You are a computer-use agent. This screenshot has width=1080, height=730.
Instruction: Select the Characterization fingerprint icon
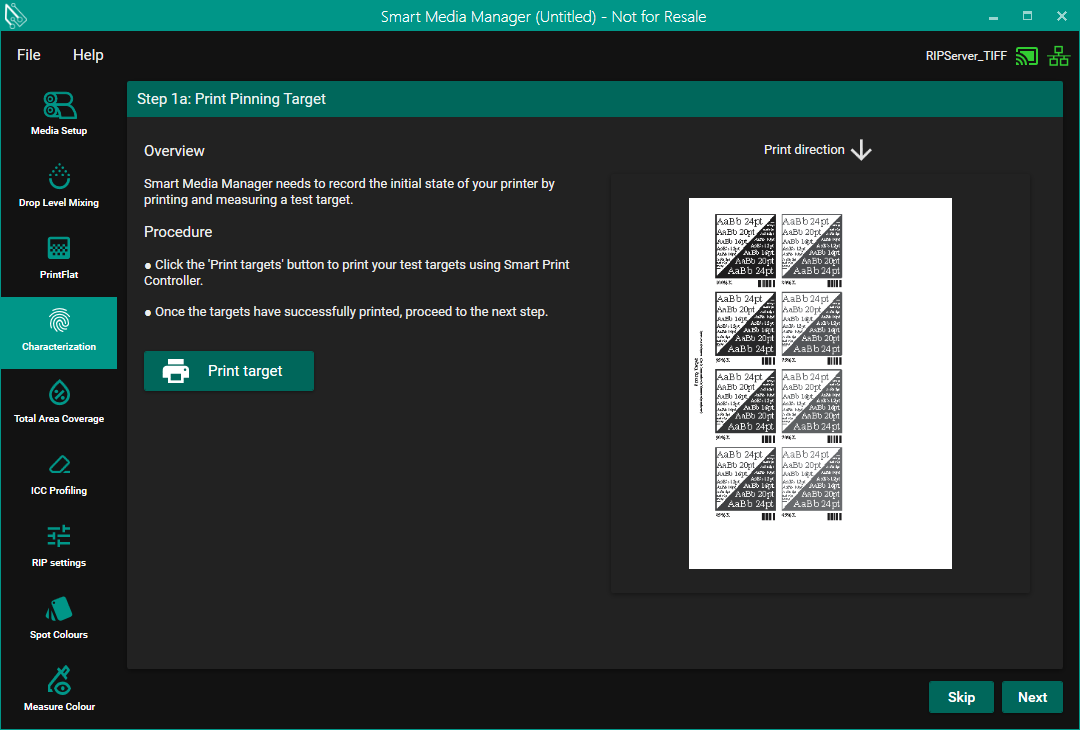(59, 322)
